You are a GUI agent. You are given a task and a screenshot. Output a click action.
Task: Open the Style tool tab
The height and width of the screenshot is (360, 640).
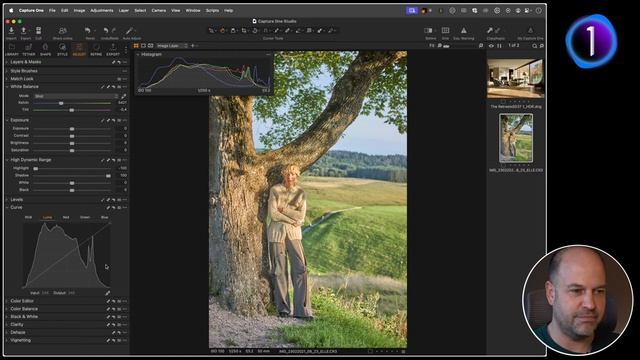(62, 49)
